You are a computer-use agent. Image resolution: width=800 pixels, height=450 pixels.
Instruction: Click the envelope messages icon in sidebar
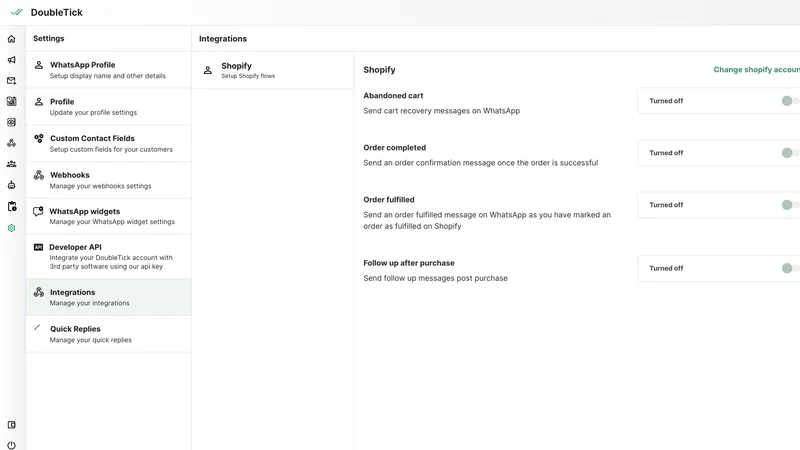(x=11, y=81)
